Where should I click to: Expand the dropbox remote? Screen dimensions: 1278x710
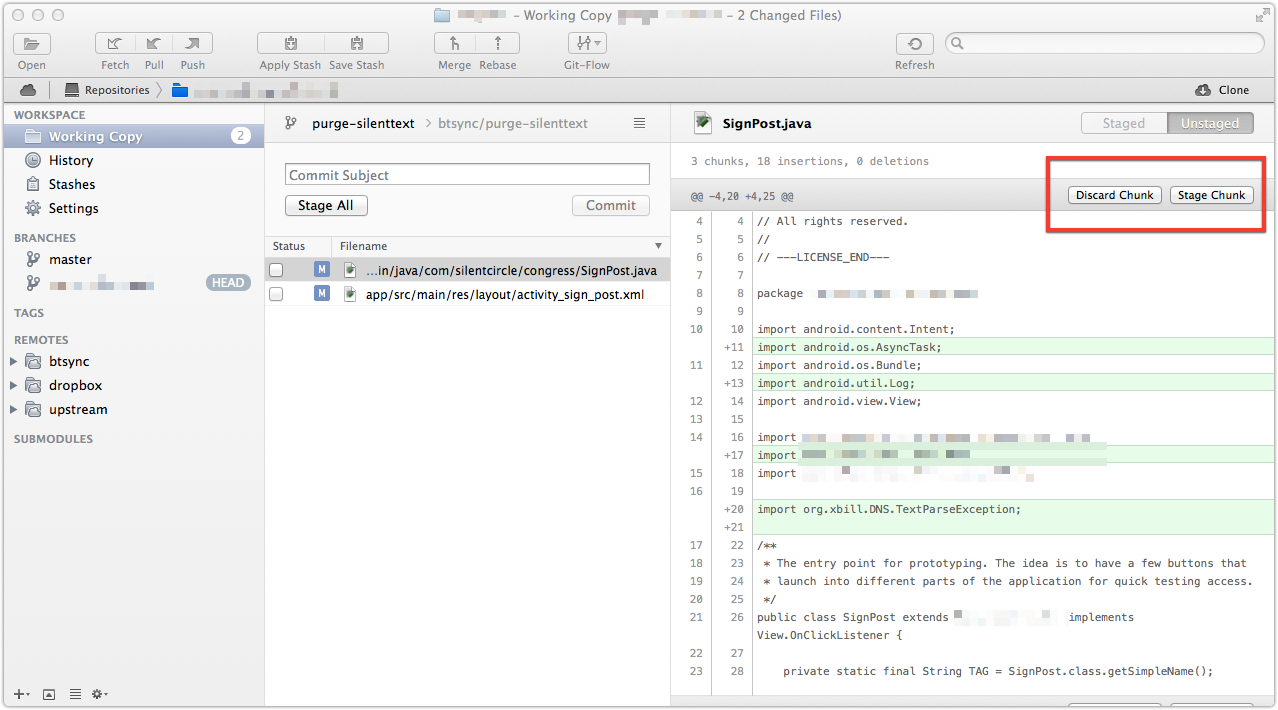14,385
